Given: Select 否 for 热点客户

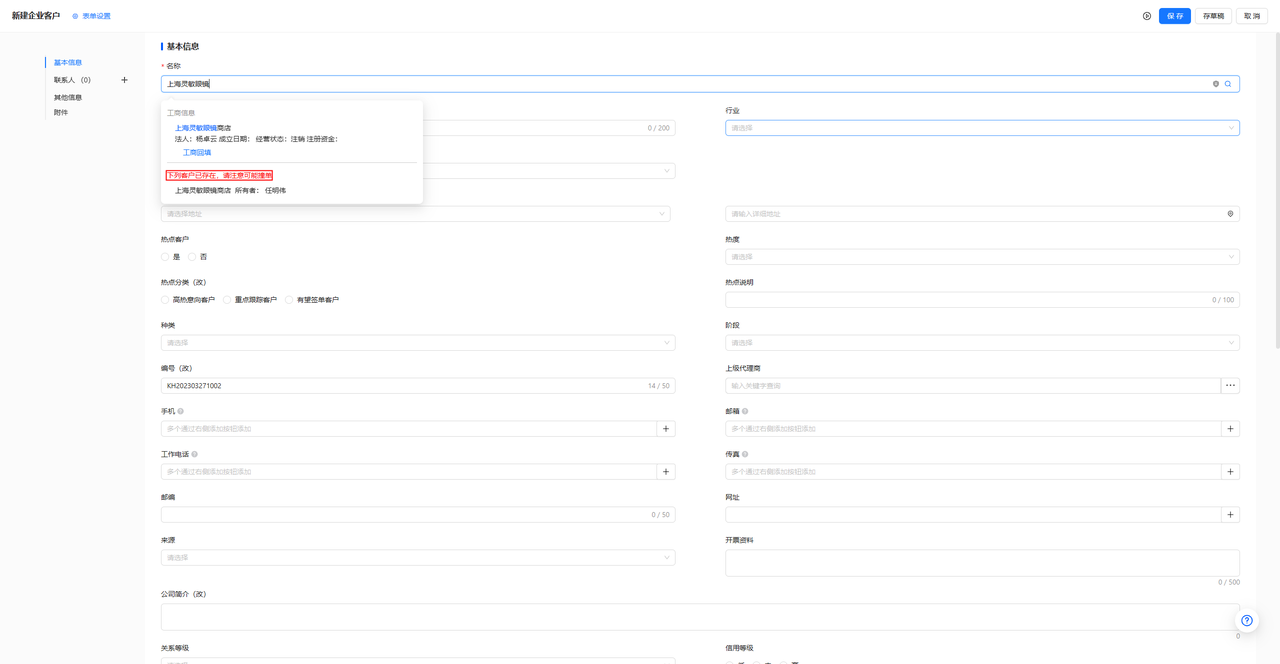Looking at the screenshot, I should point(198,257).
